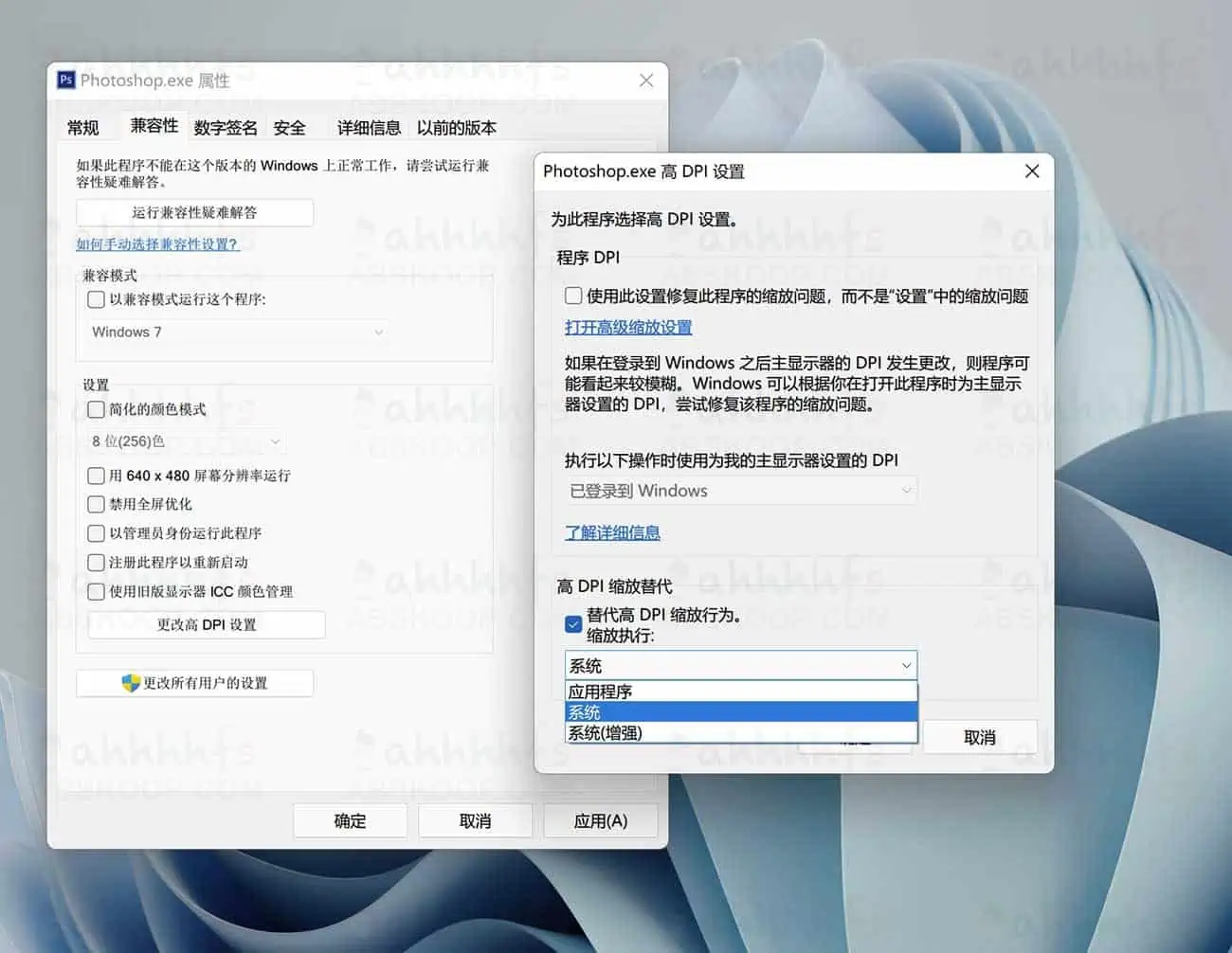
Task: Click the '应用(A)' button
Action: (601, 820)
